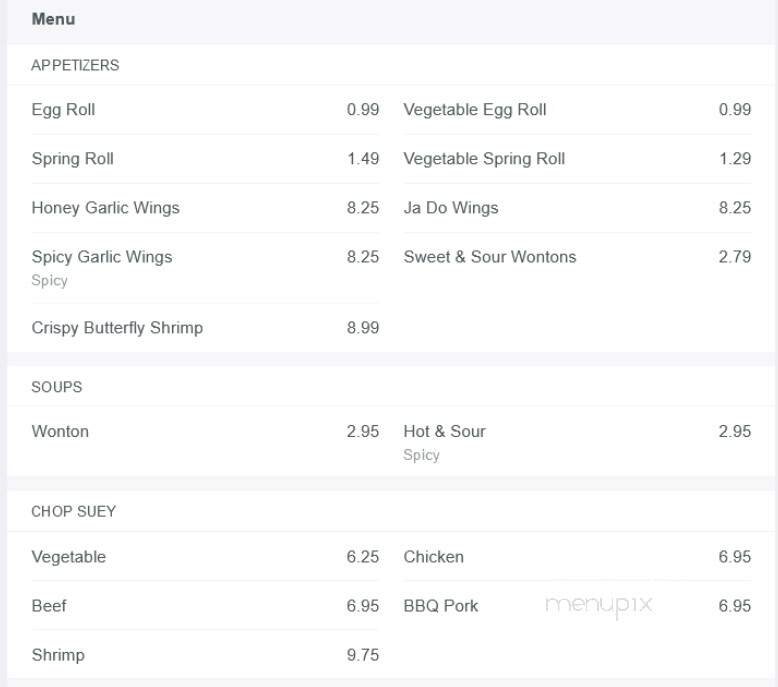This screenshot has width=778, height=687.
Task: Select Vegetable chop suey
Action: 69,557
